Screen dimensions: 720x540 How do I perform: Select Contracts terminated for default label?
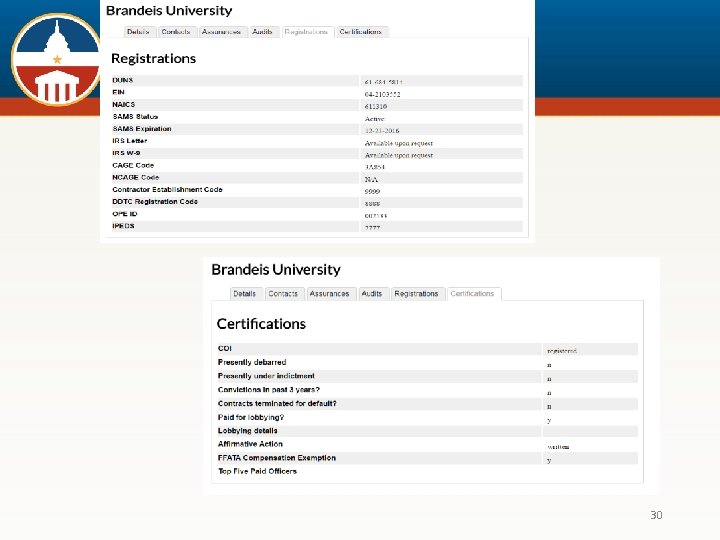(277, 404)
